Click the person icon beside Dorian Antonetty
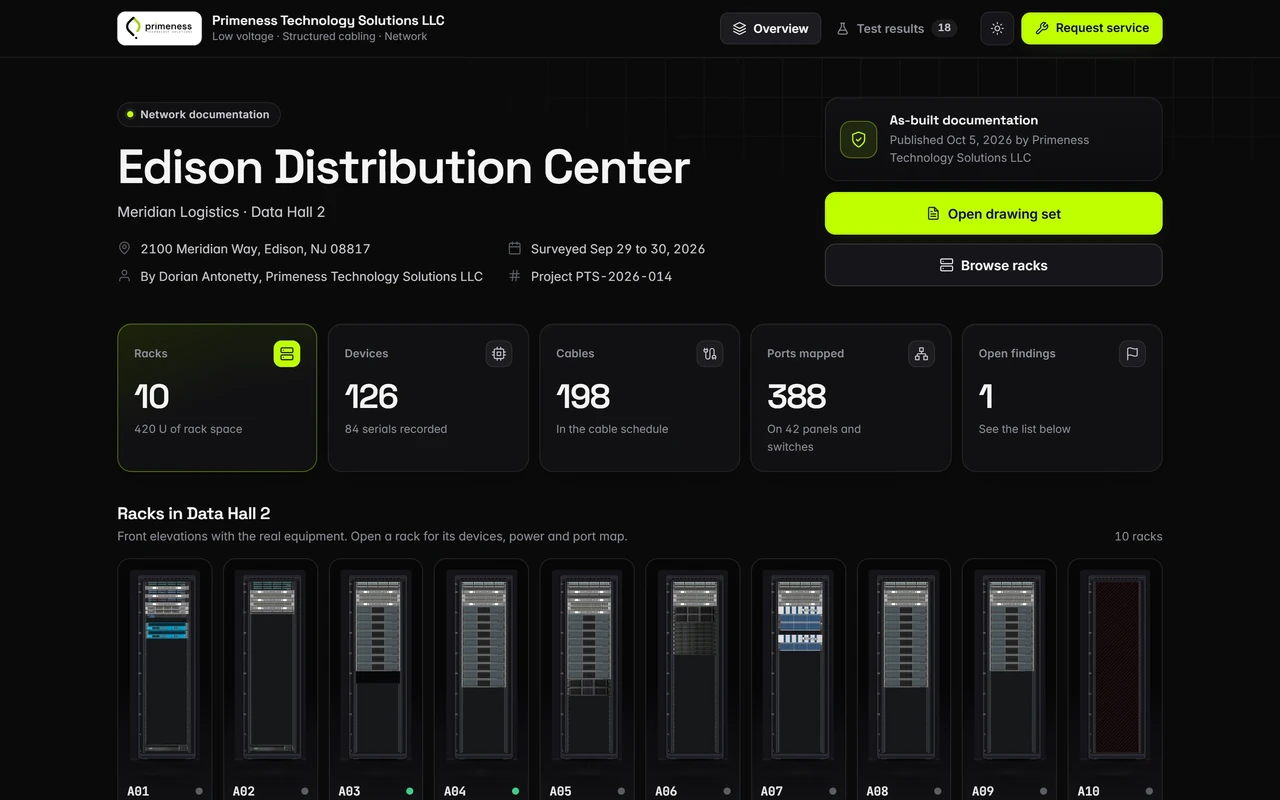This screenshot has height=800, width=1280. [125, 276]
